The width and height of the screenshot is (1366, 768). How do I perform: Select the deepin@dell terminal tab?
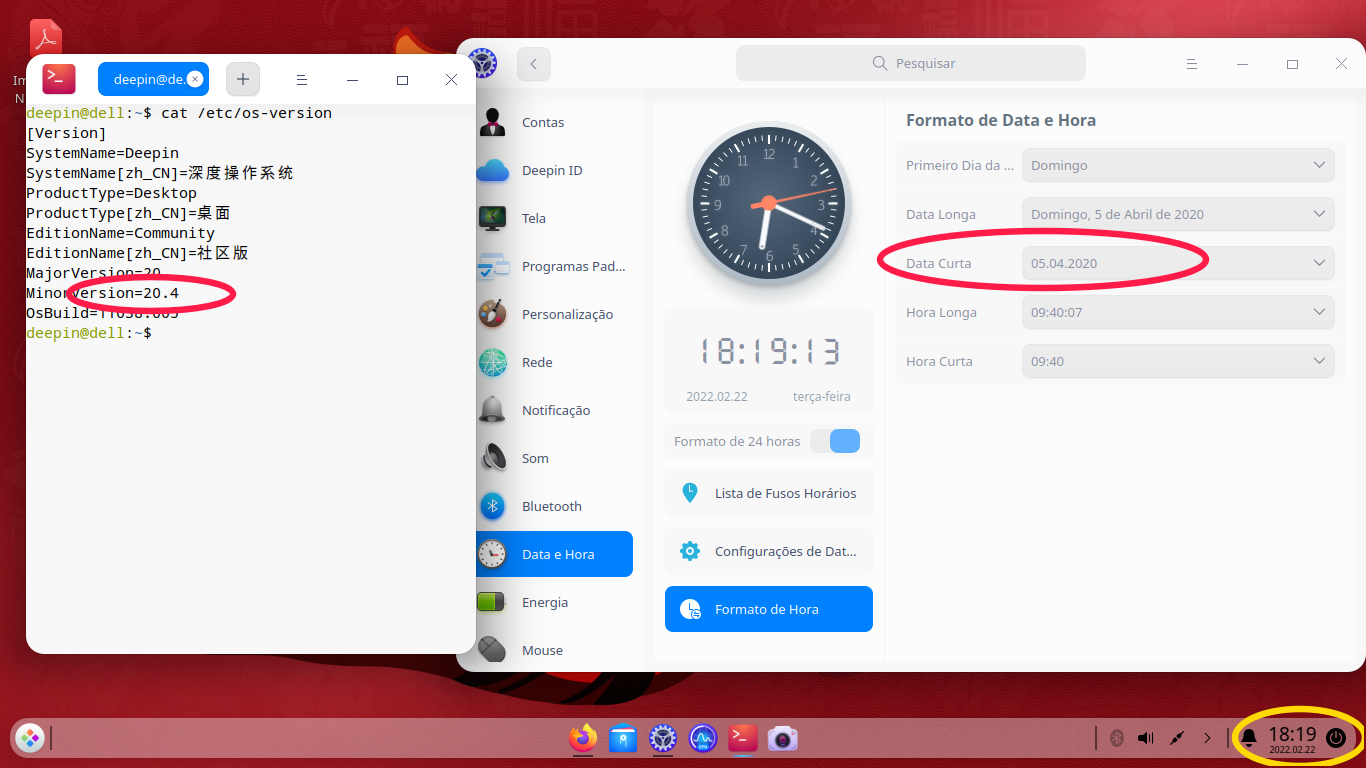point(153,79)
